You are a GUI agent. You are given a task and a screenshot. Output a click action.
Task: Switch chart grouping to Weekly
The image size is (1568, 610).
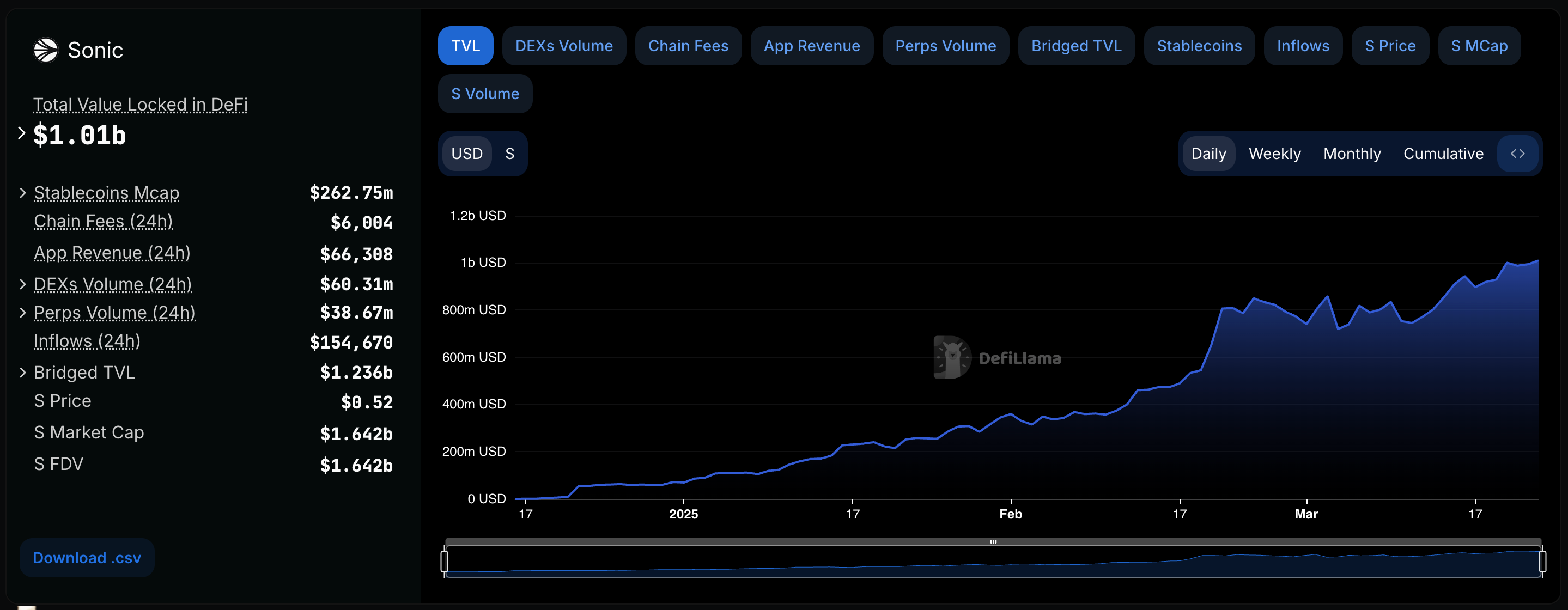click(1274, 154)
